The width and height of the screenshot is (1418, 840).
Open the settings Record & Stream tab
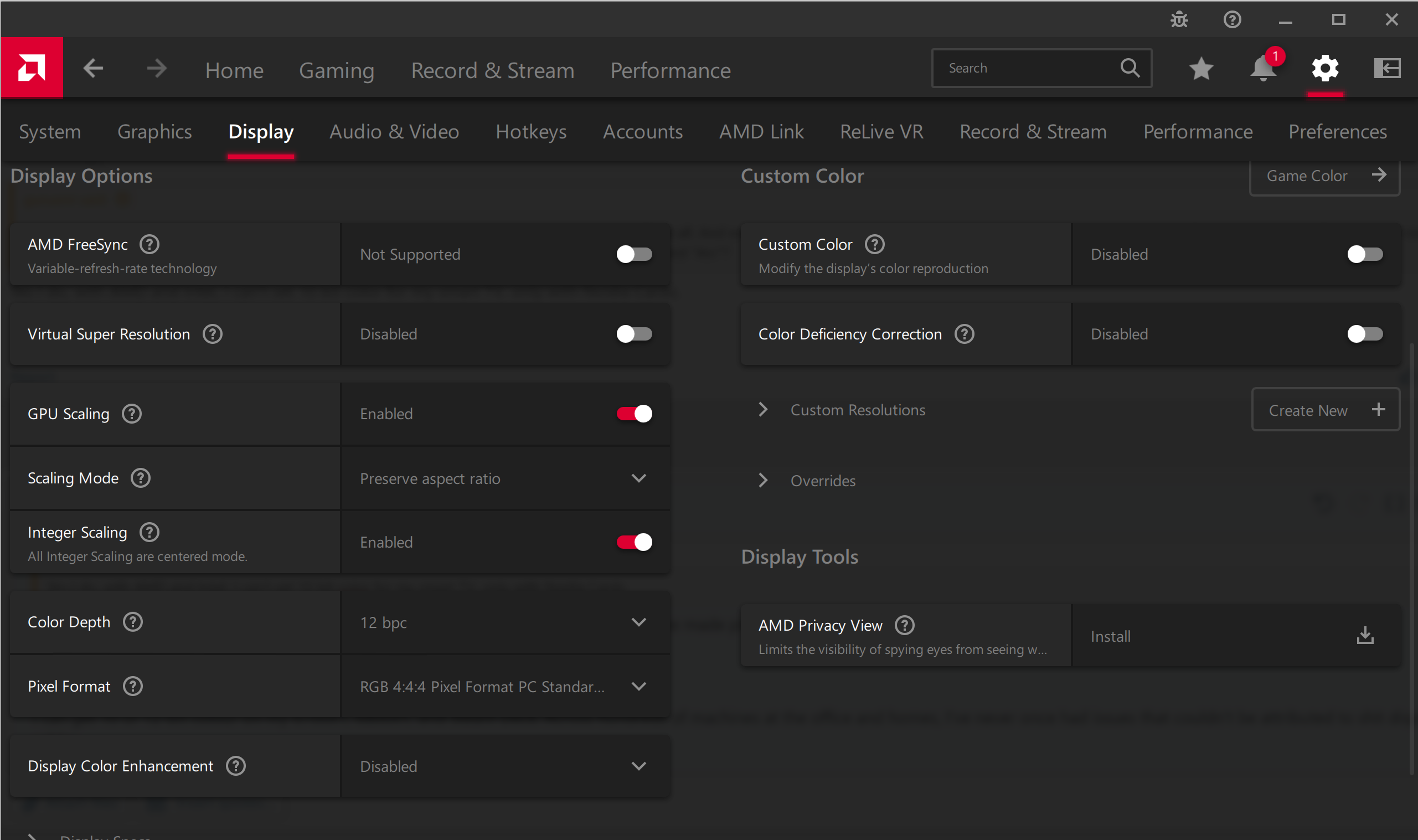click(x=1033, y=132)
